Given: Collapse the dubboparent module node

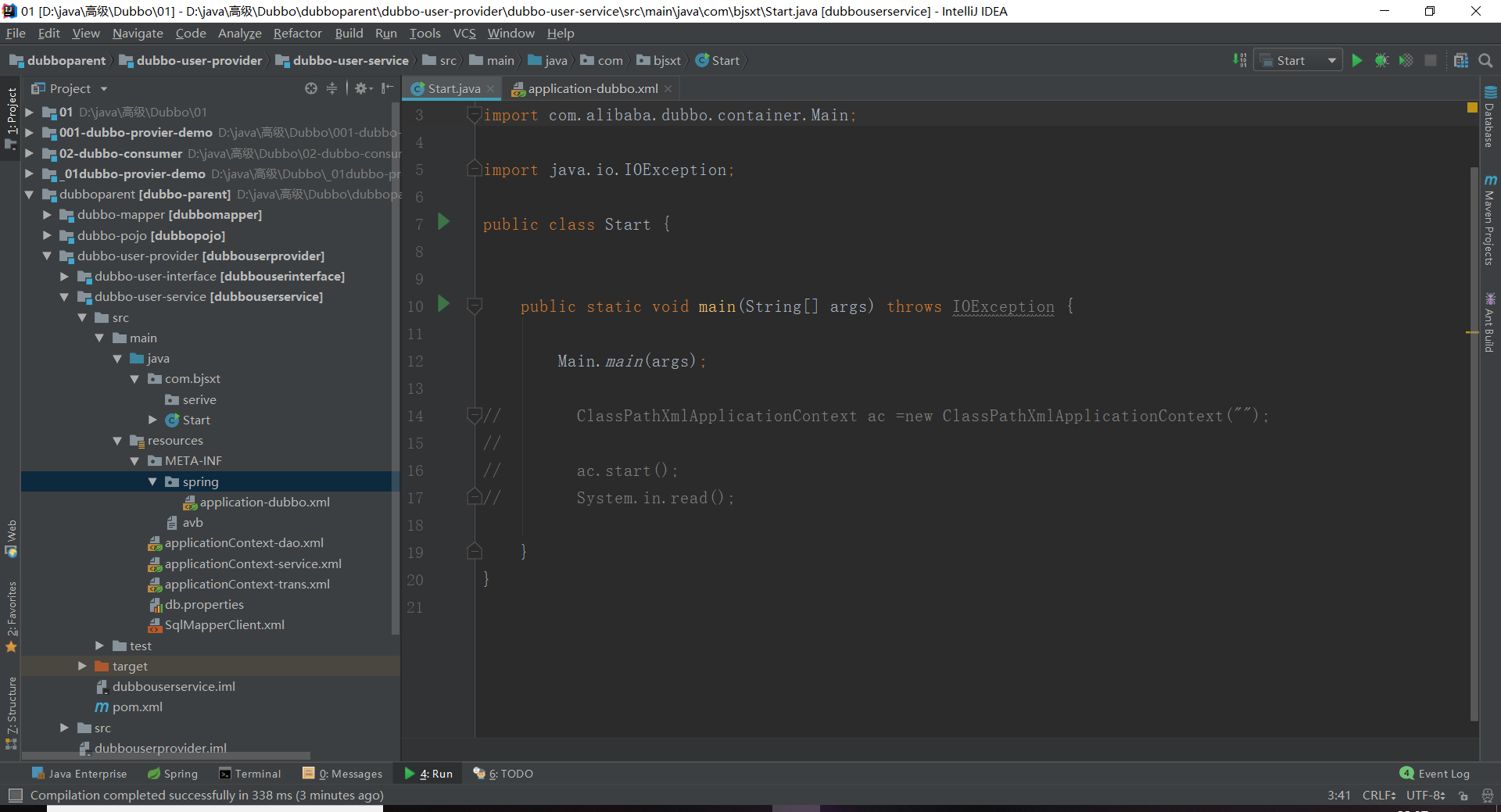Looking at the screenshot, I should (29, 194).
